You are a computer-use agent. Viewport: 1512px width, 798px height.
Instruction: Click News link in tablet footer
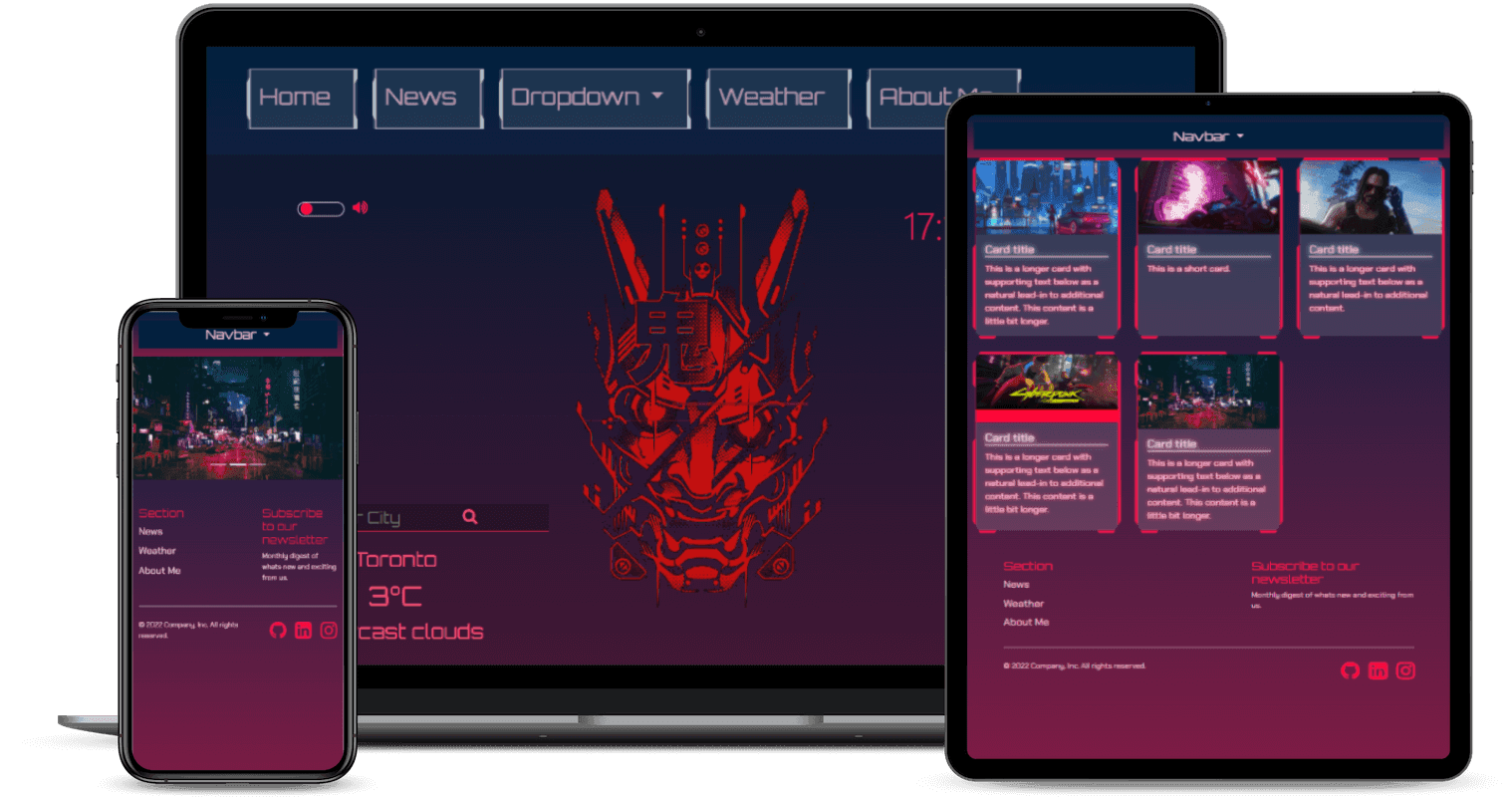1016,585
